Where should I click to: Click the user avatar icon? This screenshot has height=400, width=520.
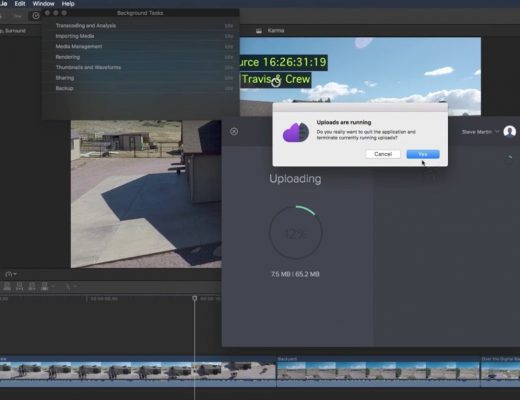pyautogui.click(x=509, y=132)
